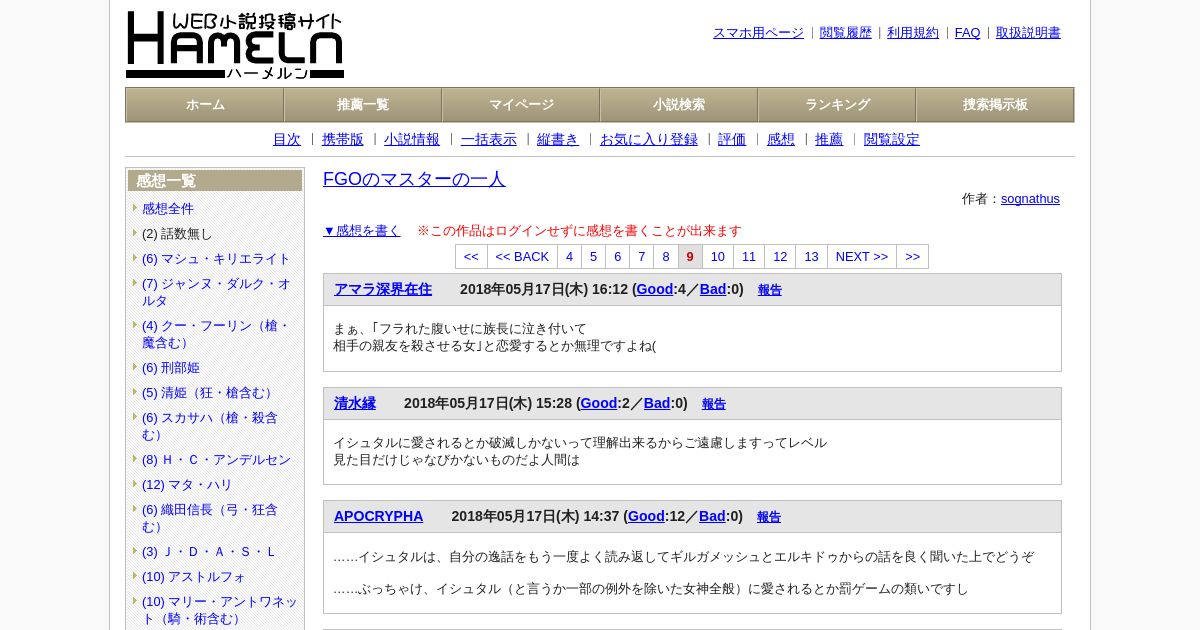The image size is (1200, 630).
Task: Go to page 13
Action: (x=811, y=257)
